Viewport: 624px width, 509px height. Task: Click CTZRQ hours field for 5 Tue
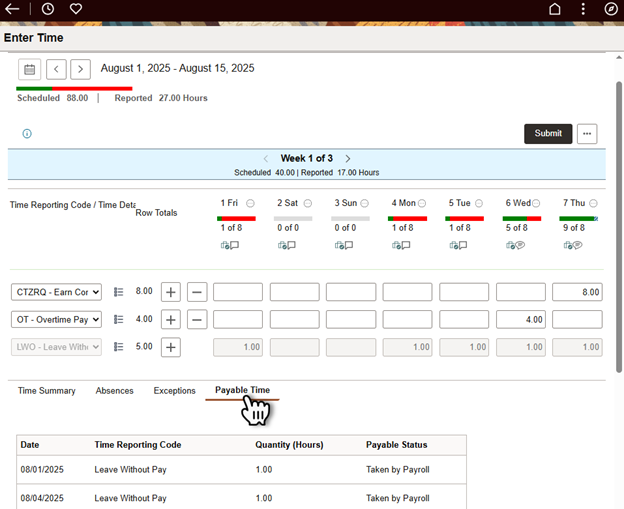coord(464,292)
